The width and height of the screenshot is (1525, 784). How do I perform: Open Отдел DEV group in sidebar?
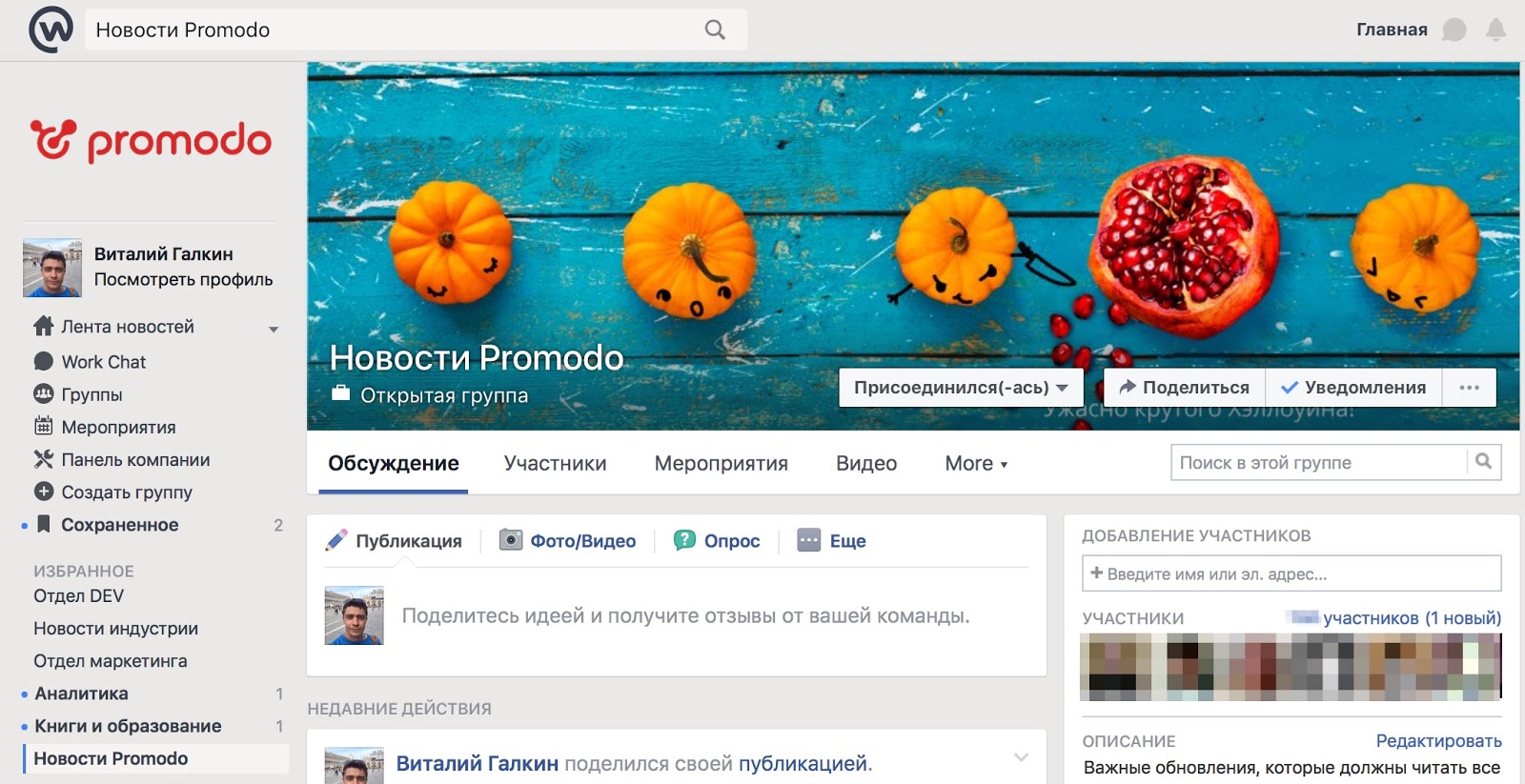pyautogui.click(x=78, y=595)
